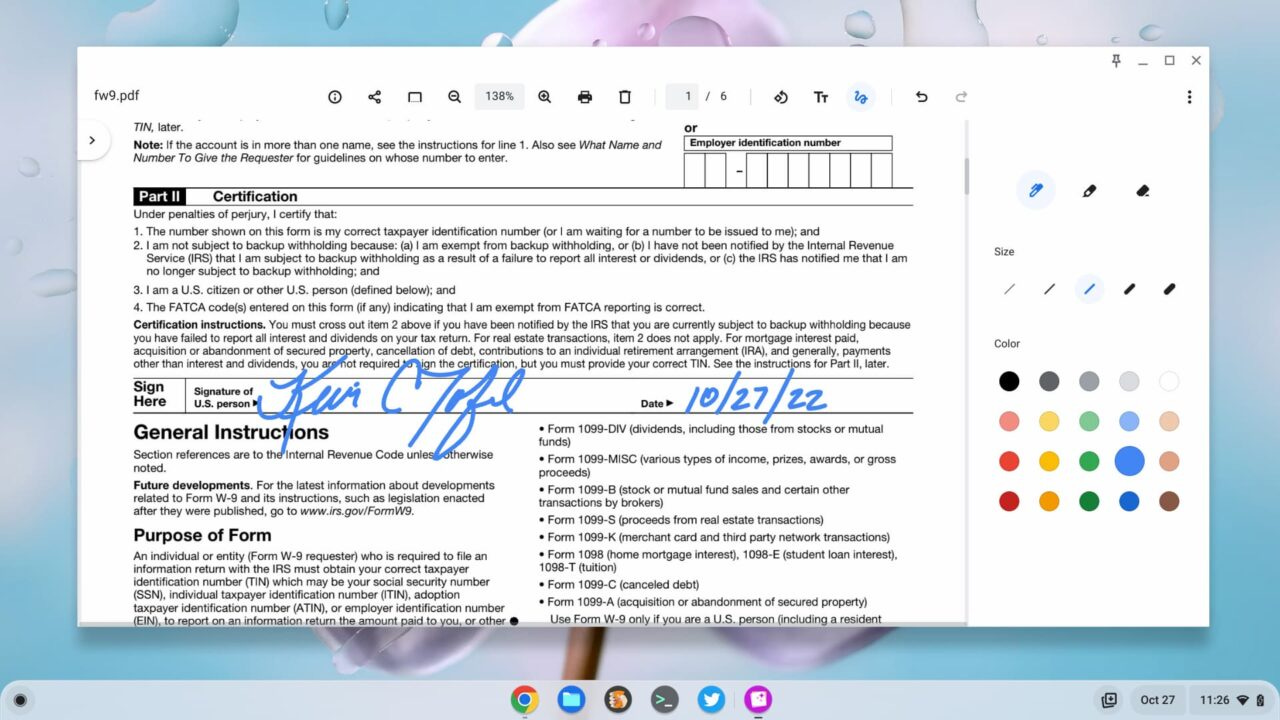Toggle the draw annotation tool
1280x720 pixels.
(860, 97)
